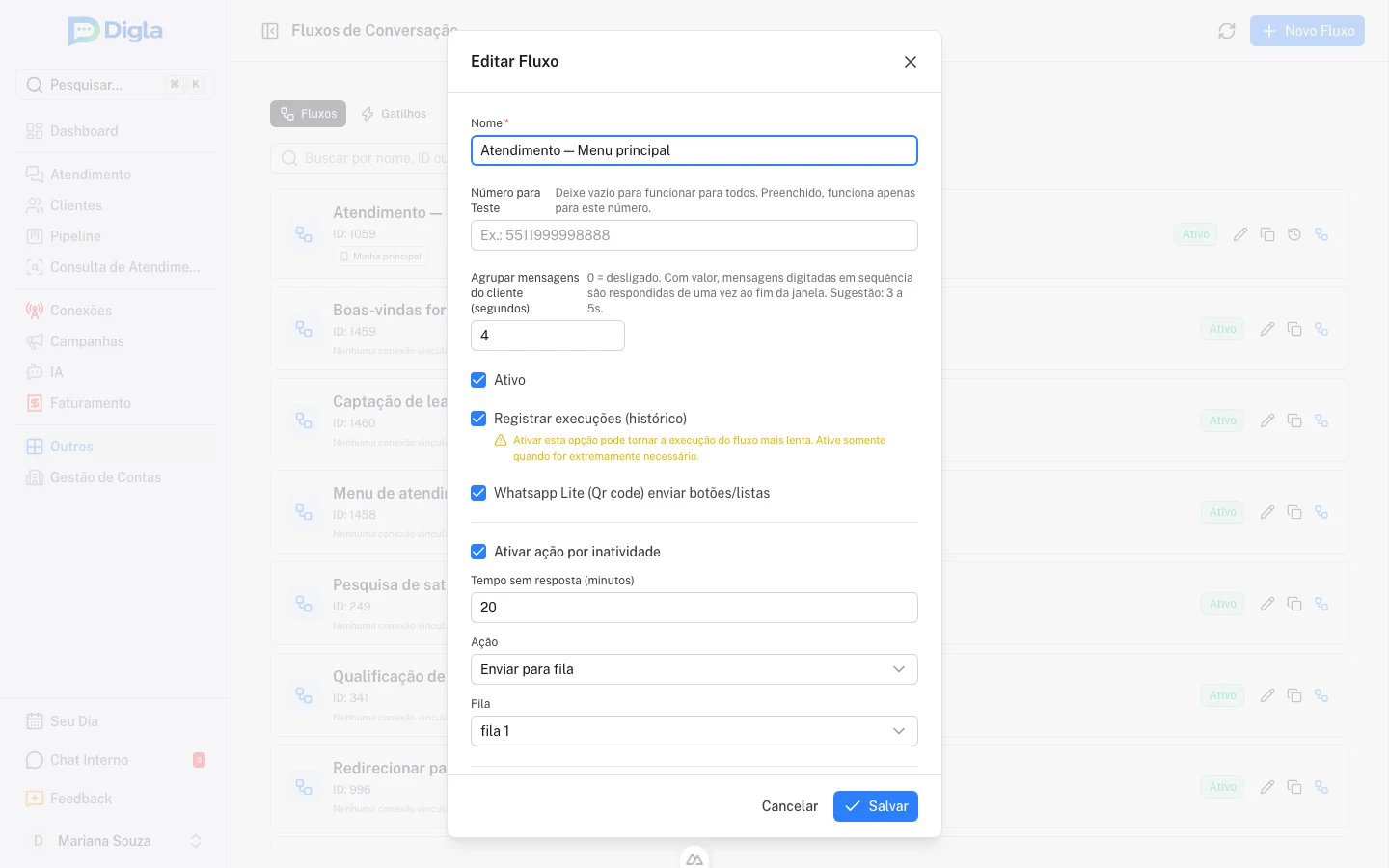This screenshot has height=868, width=1389.
Task: Click the flow icon in Redirecionar row
Action: pyautogui.click(x=1321, y=787)
